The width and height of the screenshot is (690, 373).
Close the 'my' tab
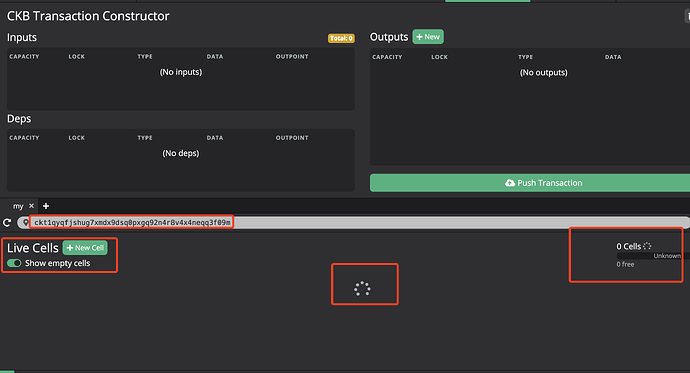click(31, 205)
